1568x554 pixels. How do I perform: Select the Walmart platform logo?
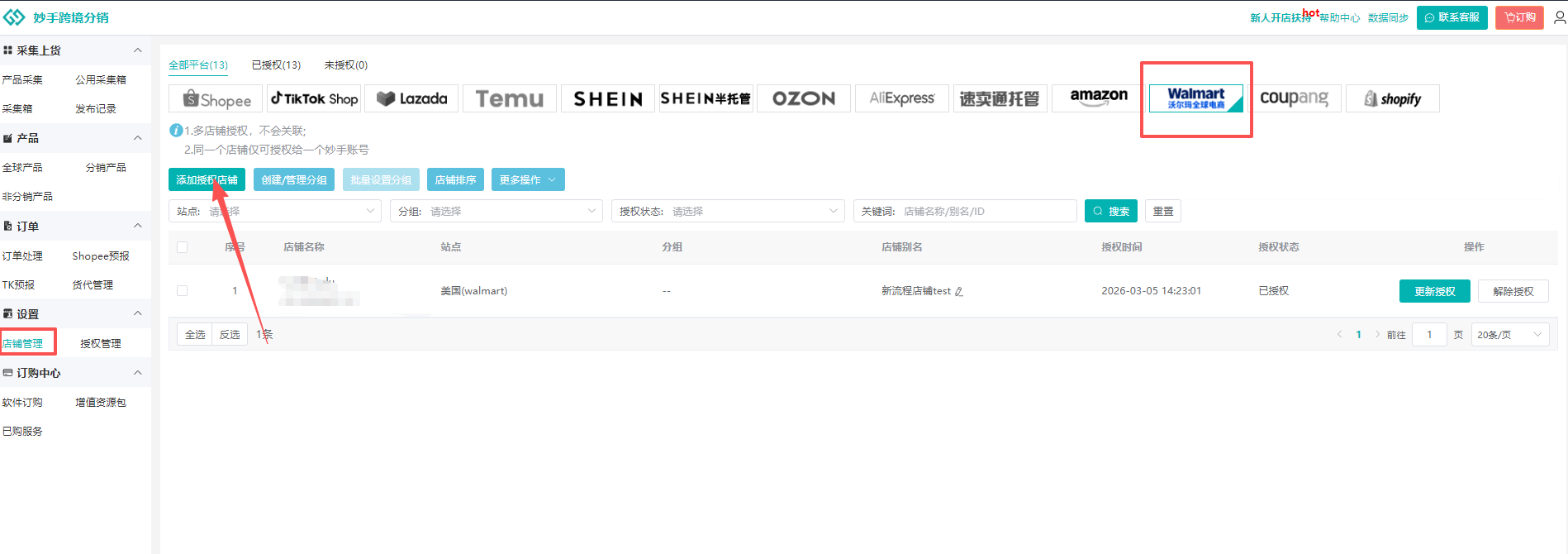coord(1196,98)
